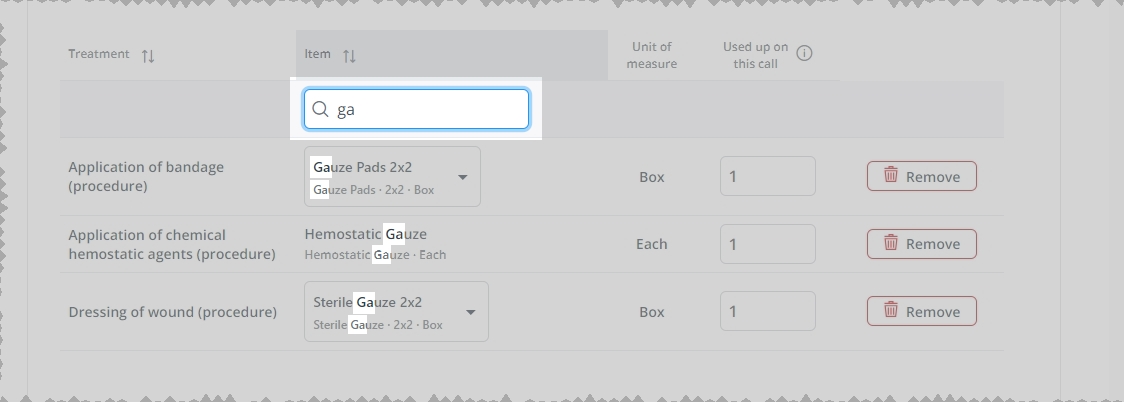Click the Dressing of wound treatment text
Image resolution: width=1124 pixels, height=402 pixels.
[x=173, y=312]
